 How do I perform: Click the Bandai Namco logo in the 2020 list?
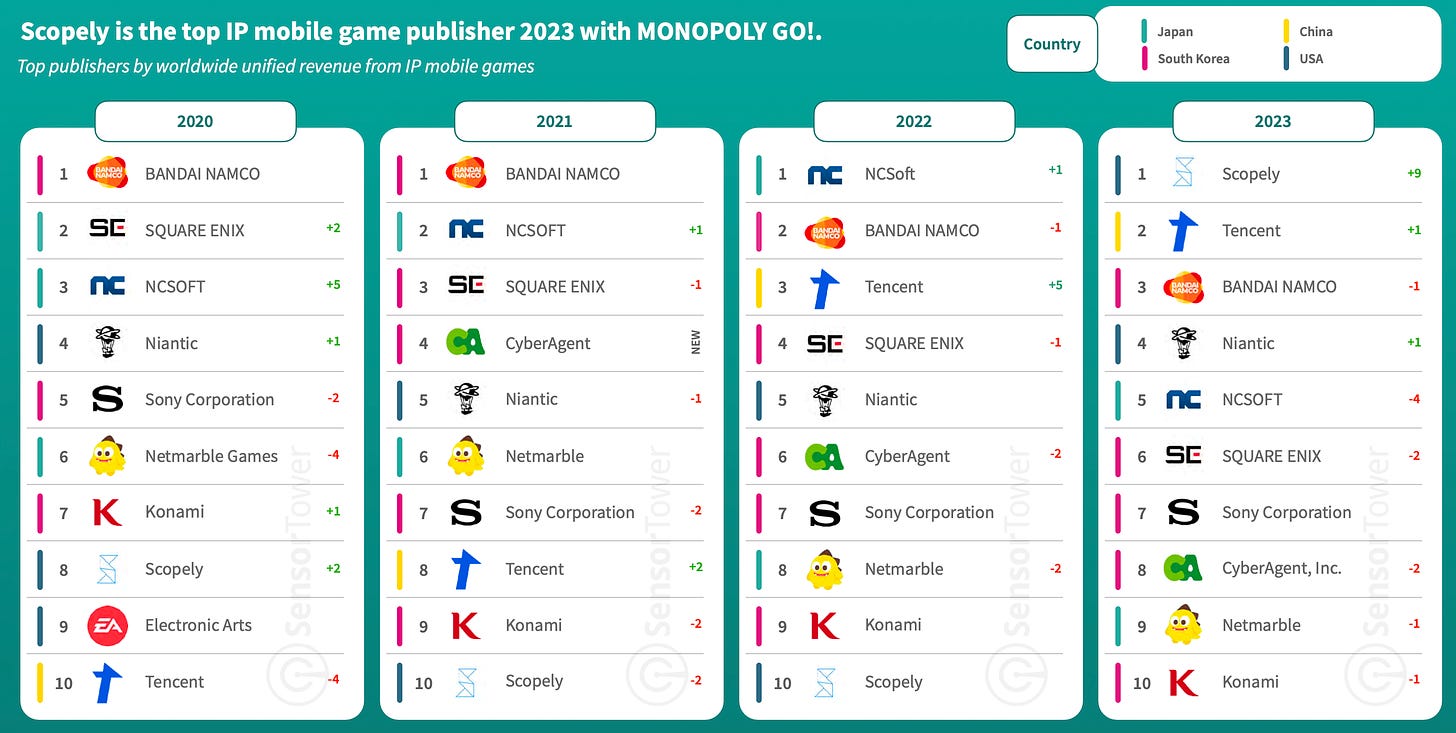[107, 174]
